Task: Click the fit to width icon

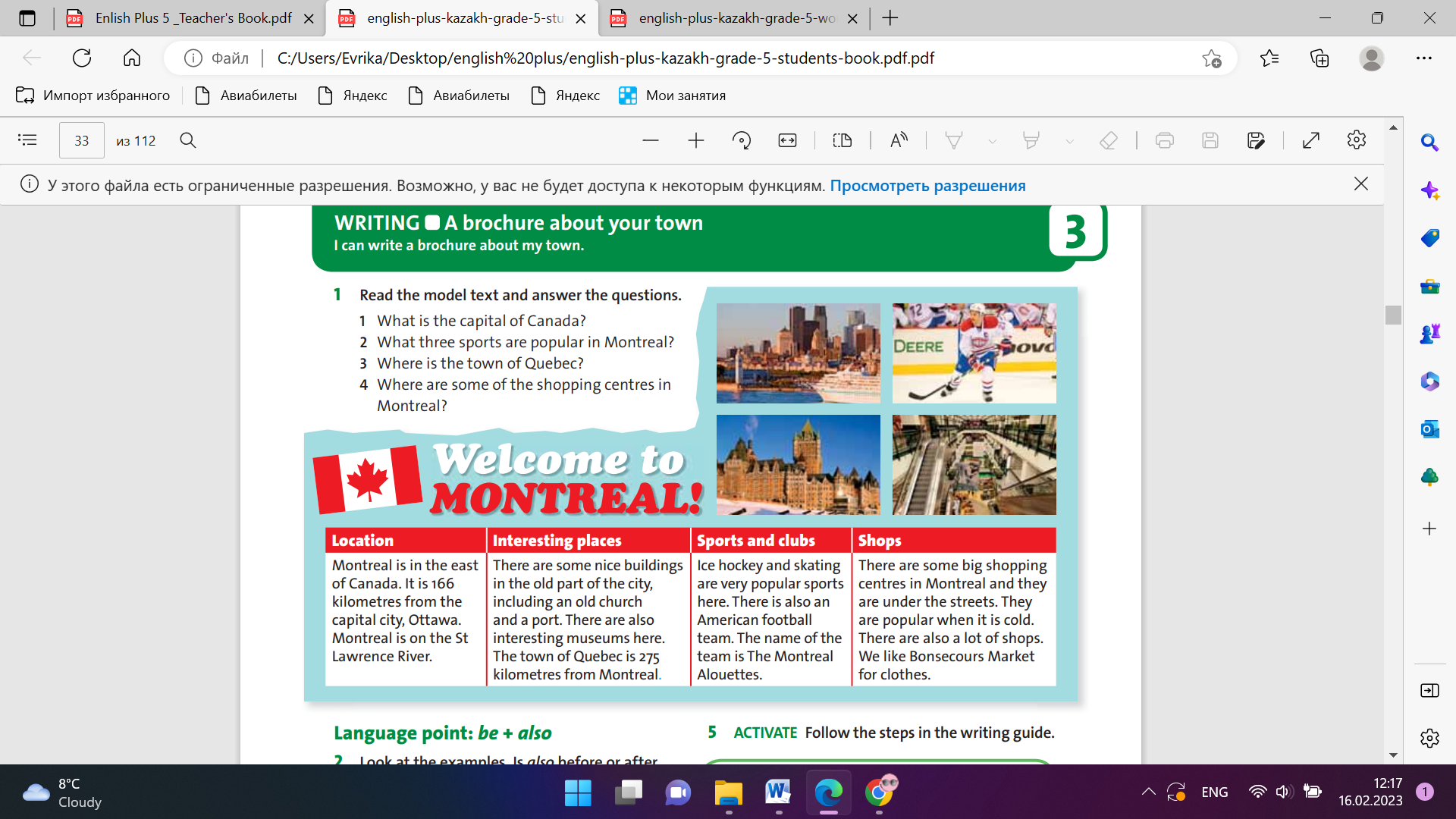Action: [787, 140]
